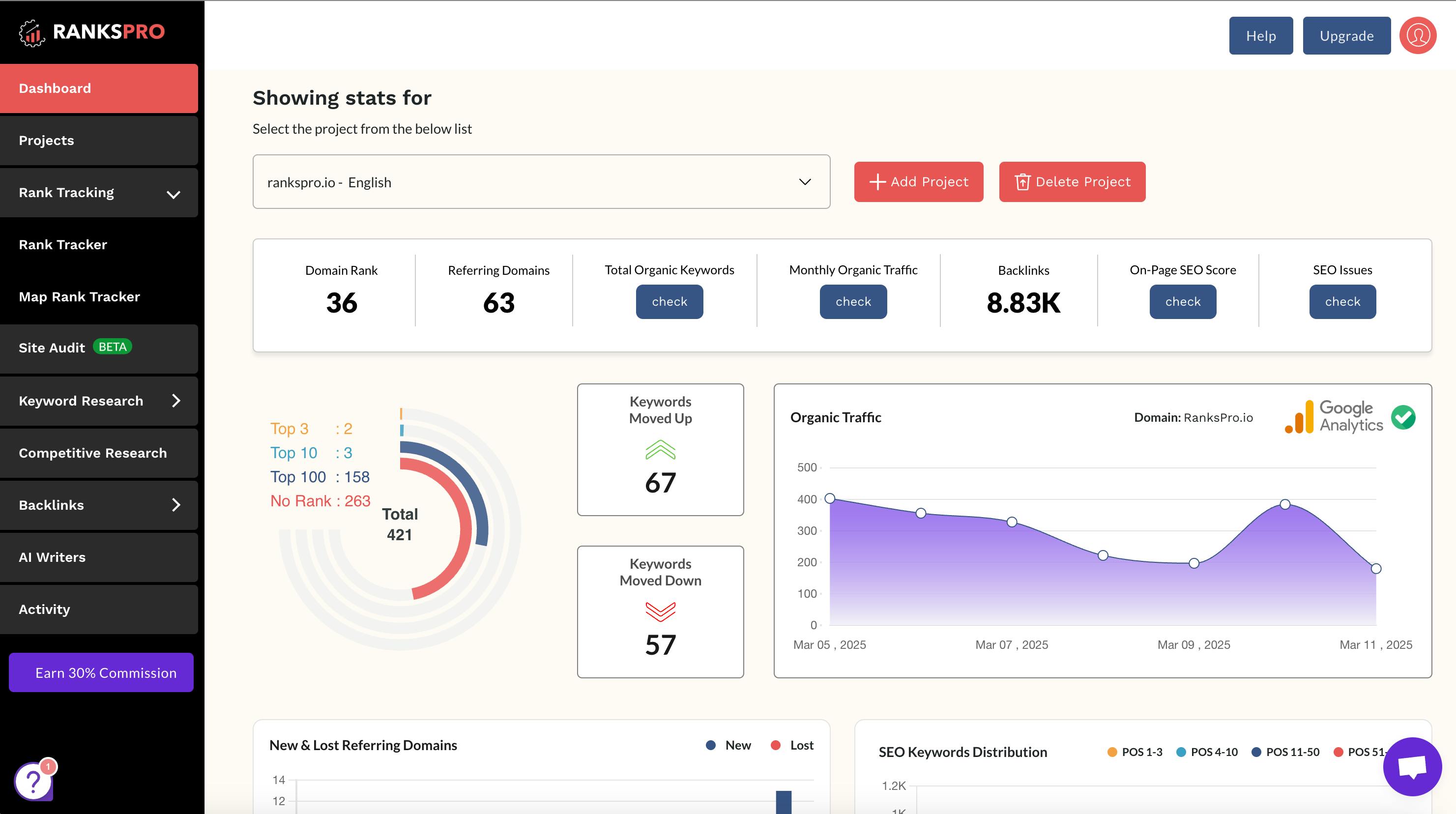Open the purple live chat bubble
This screenshot has height=814, width=1456.
(x=1412, y=766)
